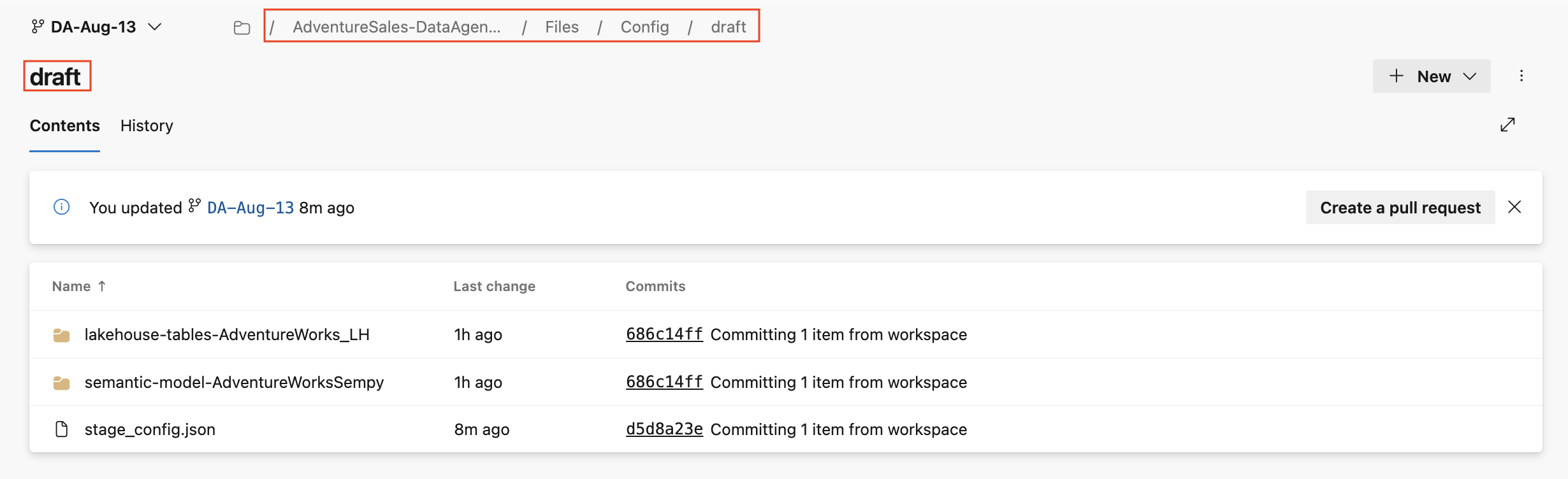Switch to the History tab
This screenshot has width=1568, height=479.
147,125
